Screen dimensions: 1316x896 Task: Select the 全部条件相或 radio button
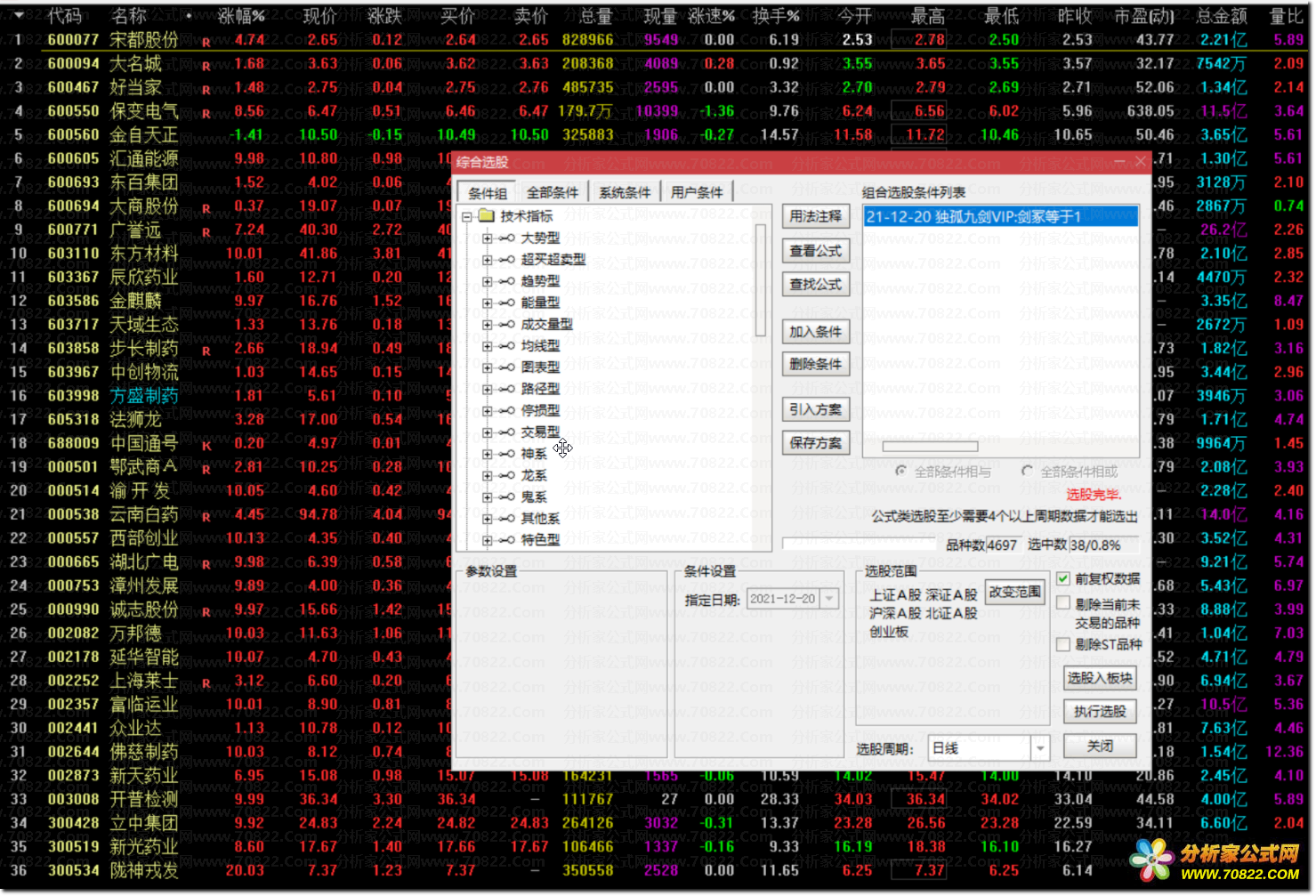coord(1027,472)
